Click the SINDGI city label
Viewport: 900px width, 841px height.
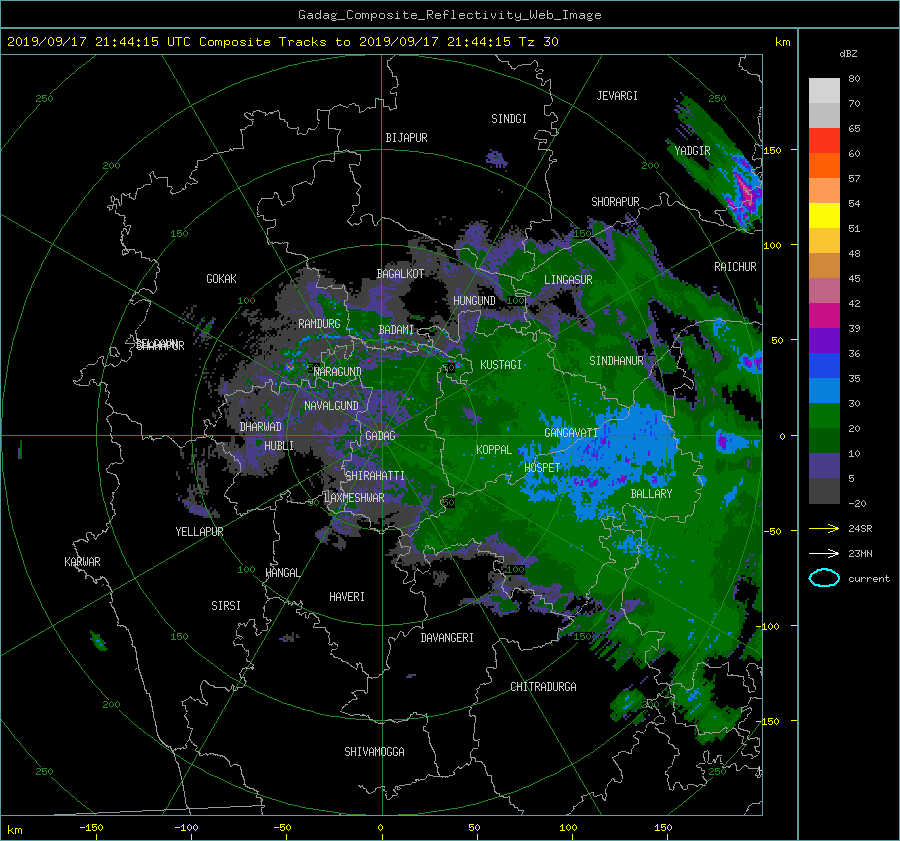point(509,119)
